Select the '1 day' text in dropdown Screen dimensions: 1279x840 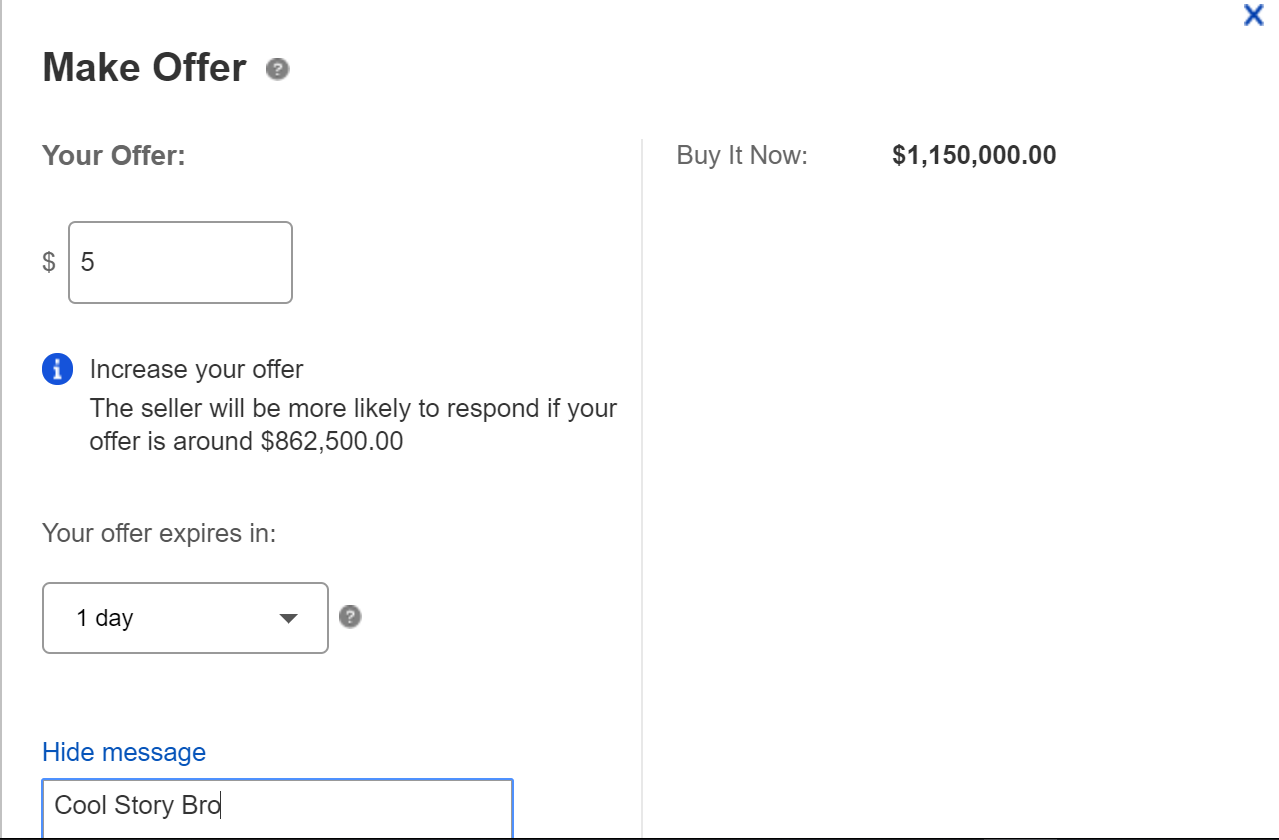(x=105, y=618)
